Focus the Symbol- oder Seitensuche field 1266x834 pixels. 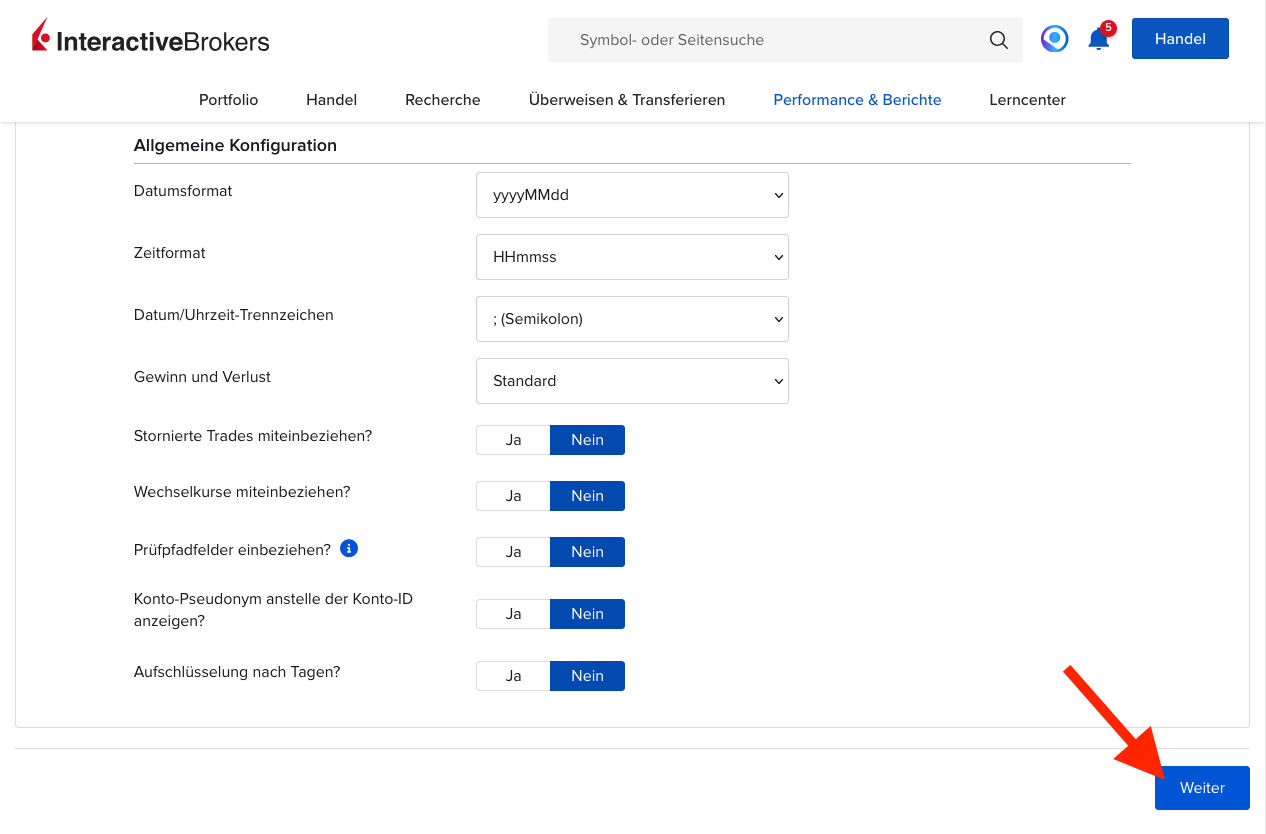(x=770, y=40)
